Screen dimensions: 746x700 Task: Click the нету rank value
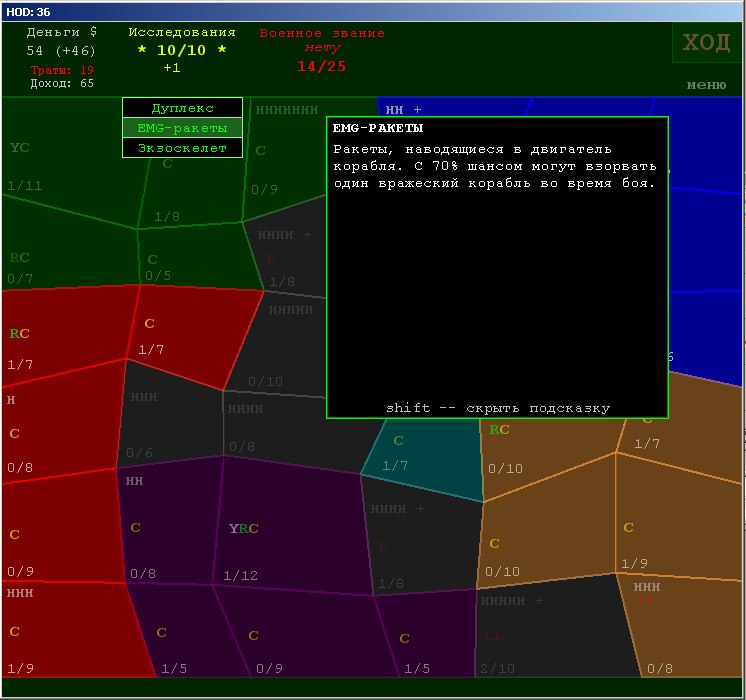pyautogui.click(x=323, y=48)
